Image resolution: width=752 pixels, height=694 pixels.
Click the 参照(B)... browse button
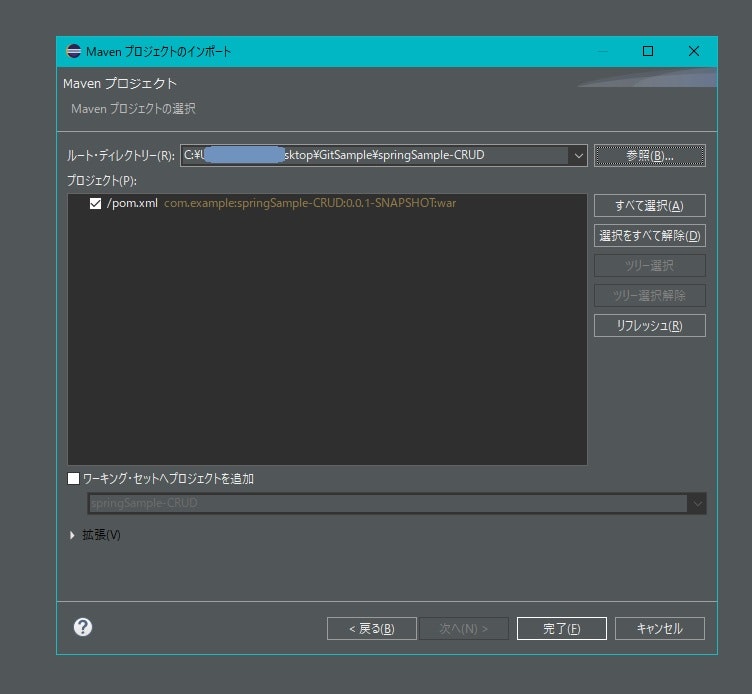coord(649,155)
